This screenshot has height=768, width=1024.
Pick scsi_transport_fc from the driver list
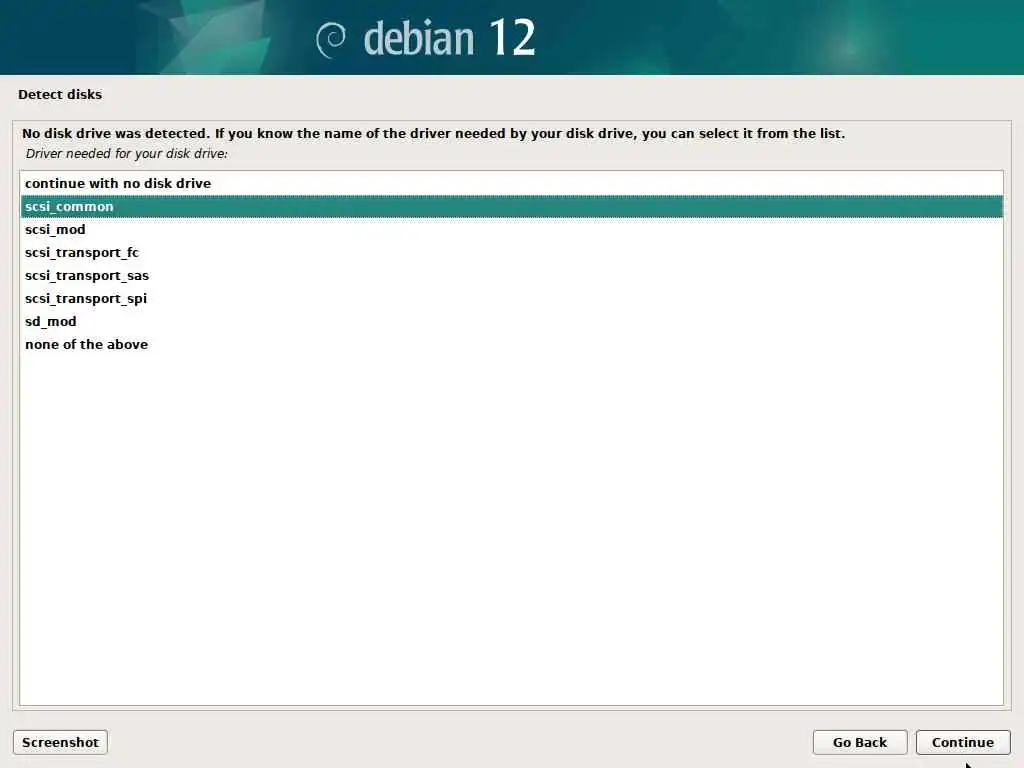(x=511, y=252)
